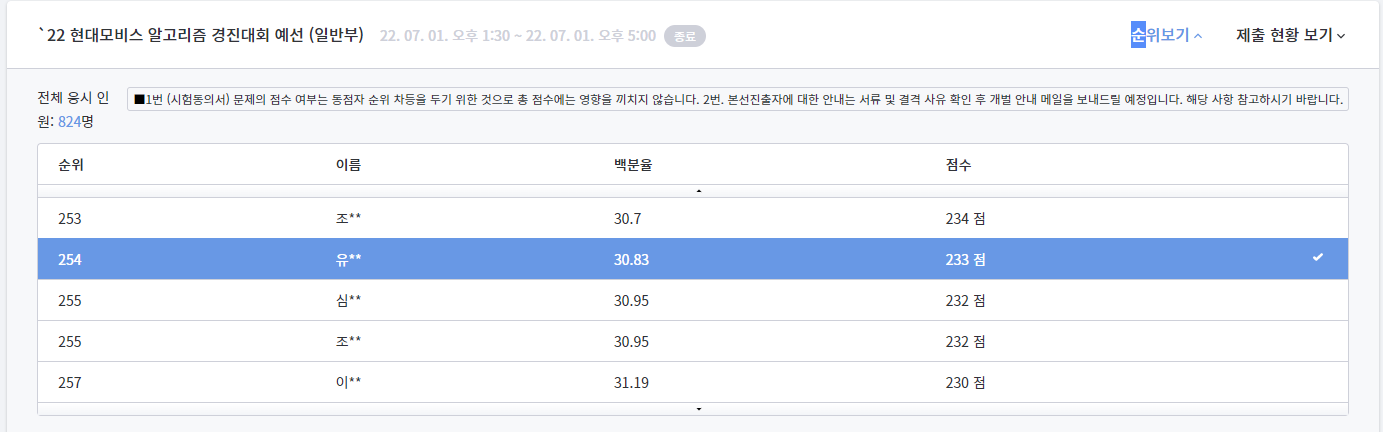Select name 유** in highlighted row
The image size is (1383, 432).
[348, 259]
